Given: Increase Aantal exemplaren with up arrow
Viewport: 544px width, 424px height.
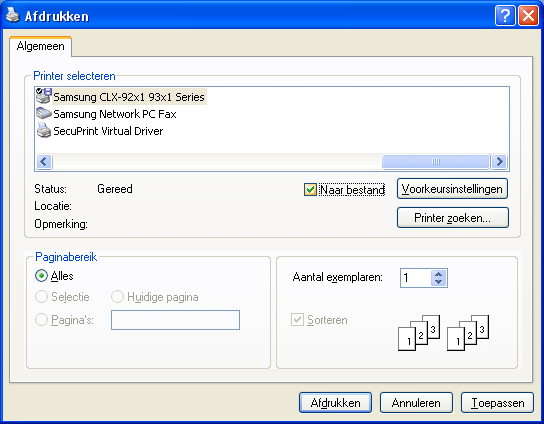Looking at the screenshot, I should click(439, 274).
